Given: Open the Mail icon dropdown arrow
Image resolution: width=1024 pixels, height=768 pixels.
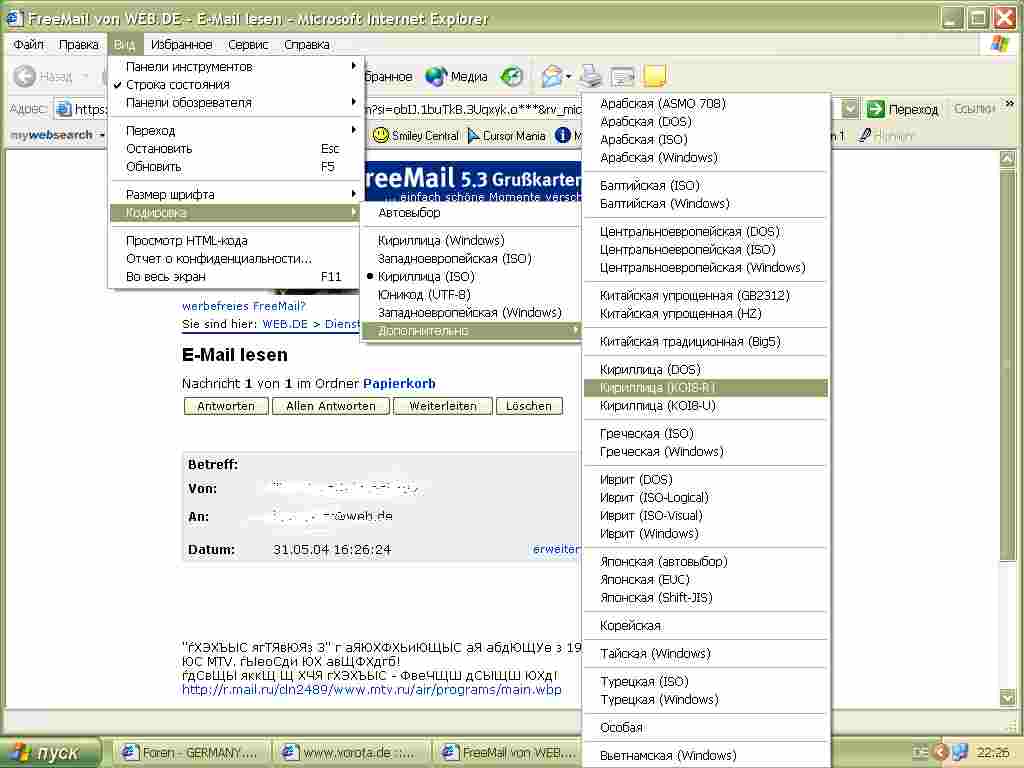Looking at the screenshot, I should (568, 77).
